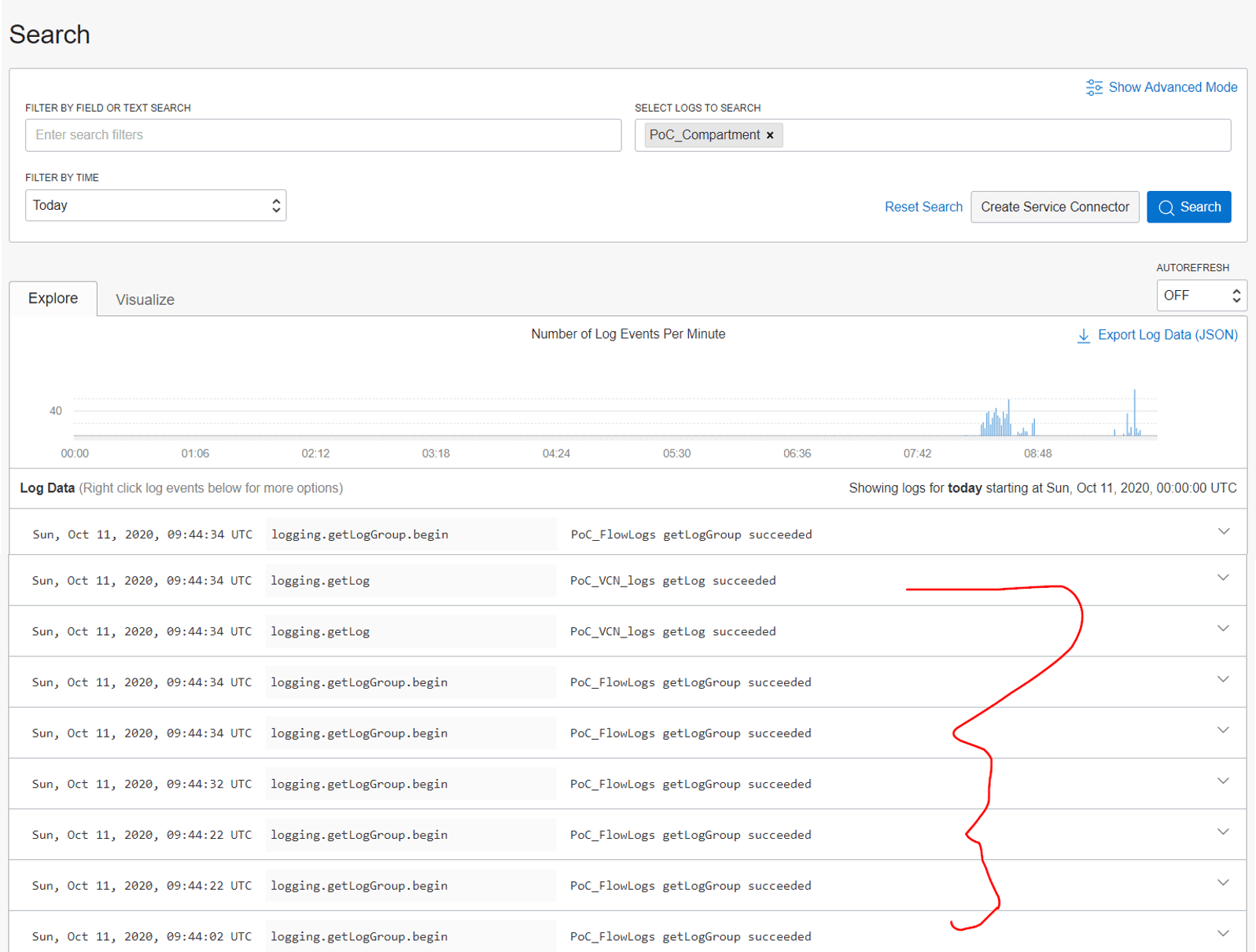Click inside the Select Logs to Search box
This screenshot has width=1256, height=952.
[933, 135]
